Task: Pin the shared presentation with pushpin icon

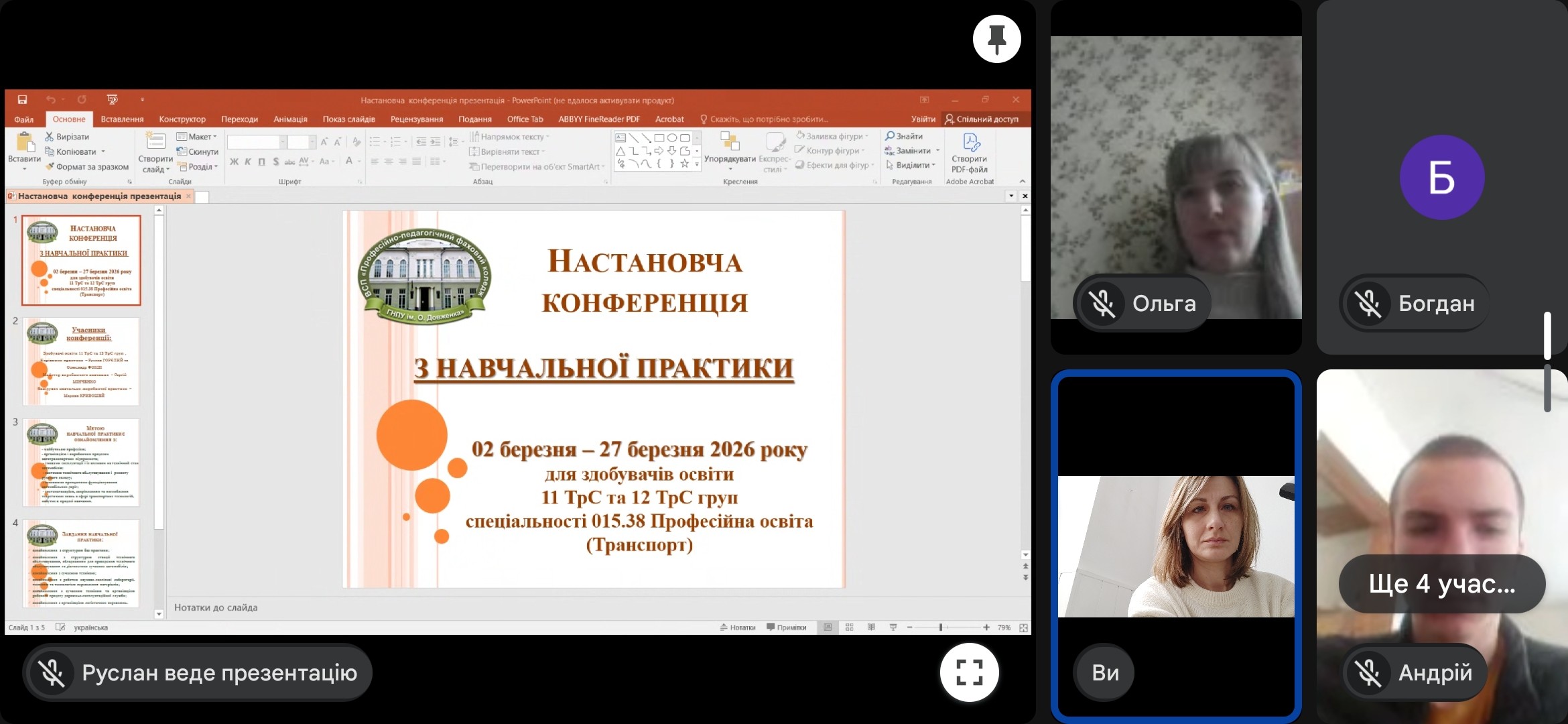Action: click(x=996, y=39)
